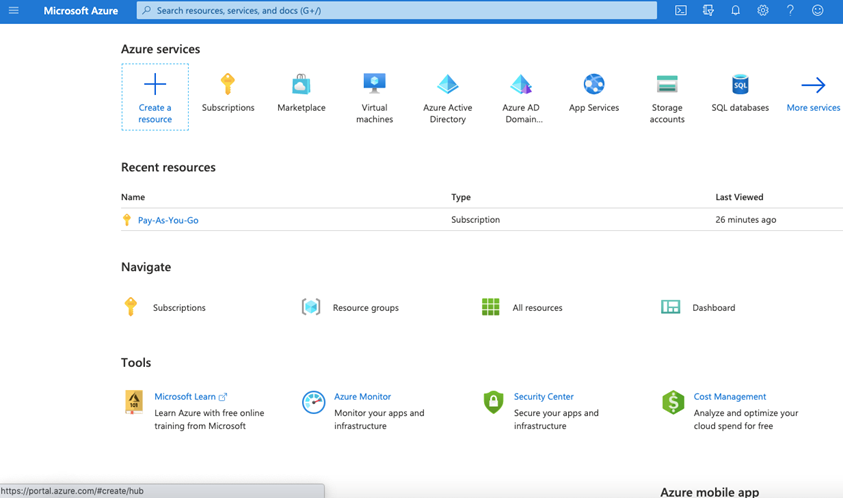Open the Storage accounts icon

click(x=667, y=84)
